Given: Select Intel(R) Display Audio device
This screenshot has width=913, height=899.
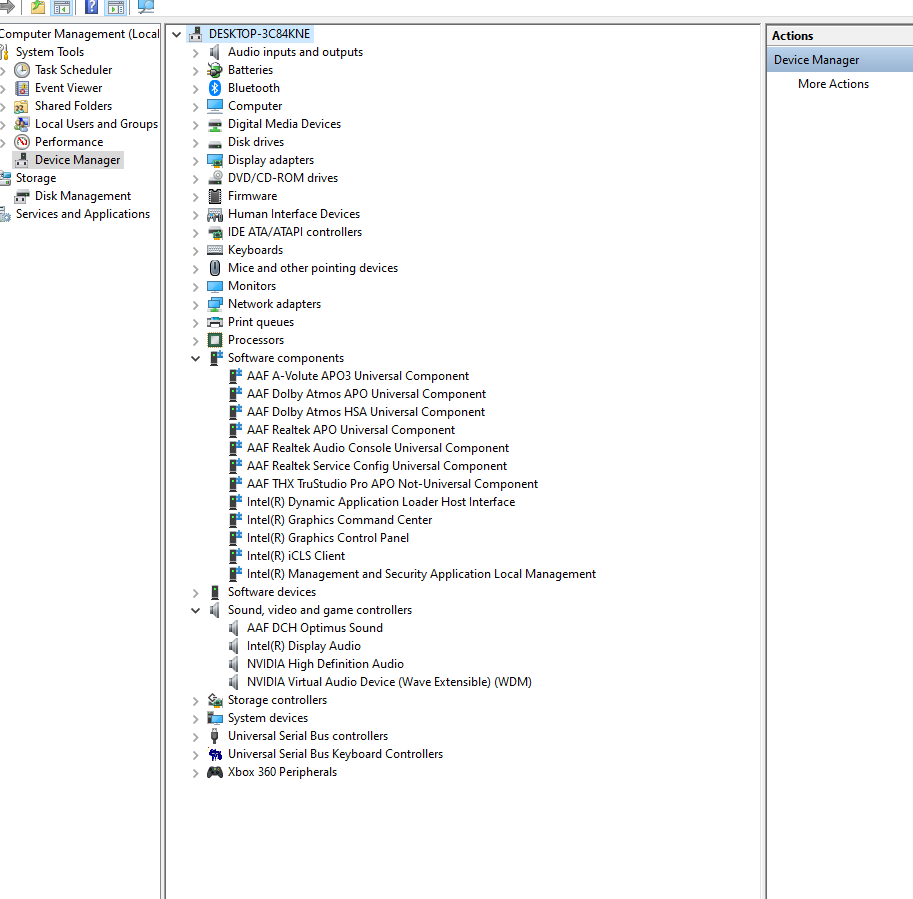Looking at the screenshot, I should (x=304, y=646).
